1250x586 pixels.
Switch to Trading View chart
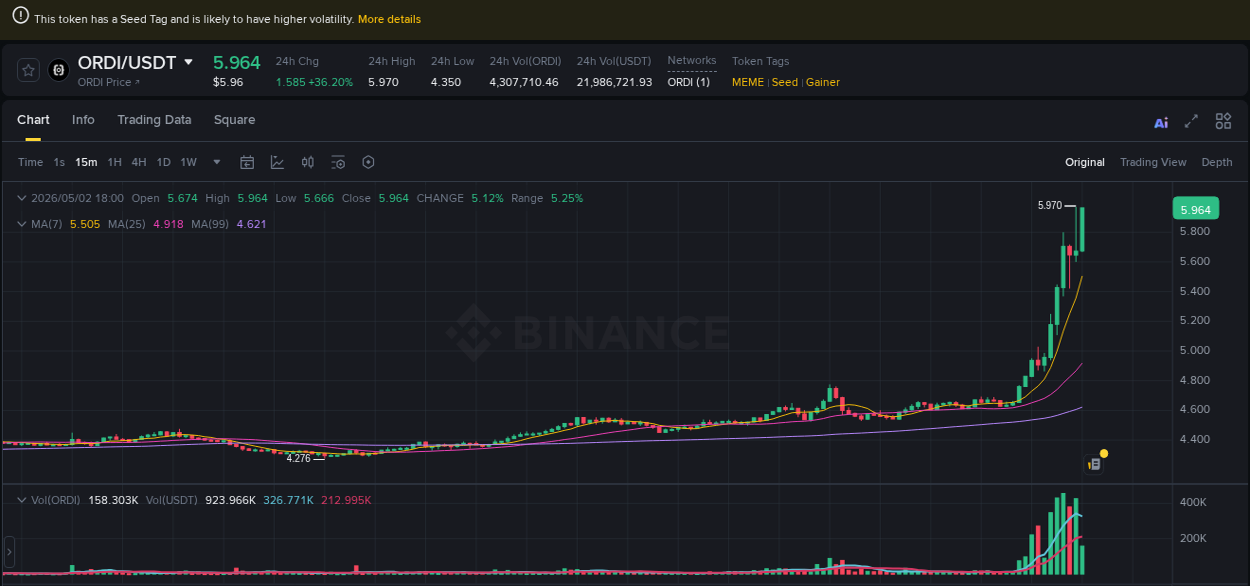pyautogui.click(x=1153, y=162)
